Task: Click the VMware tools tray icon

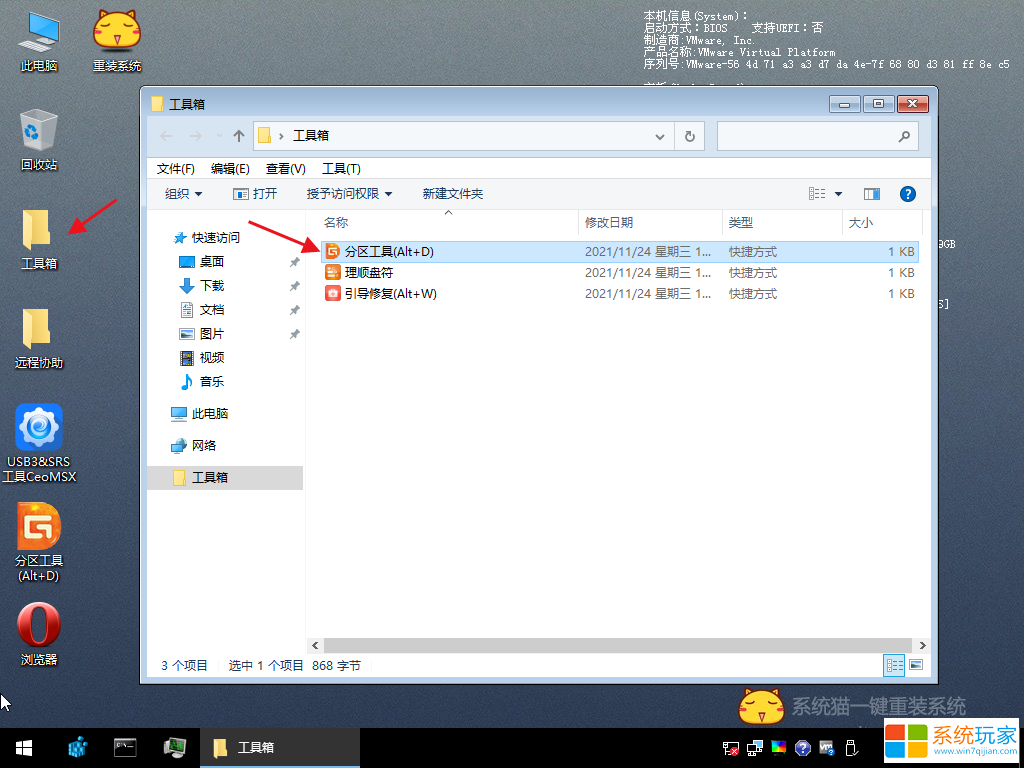Action: click(x=827, y=748)
